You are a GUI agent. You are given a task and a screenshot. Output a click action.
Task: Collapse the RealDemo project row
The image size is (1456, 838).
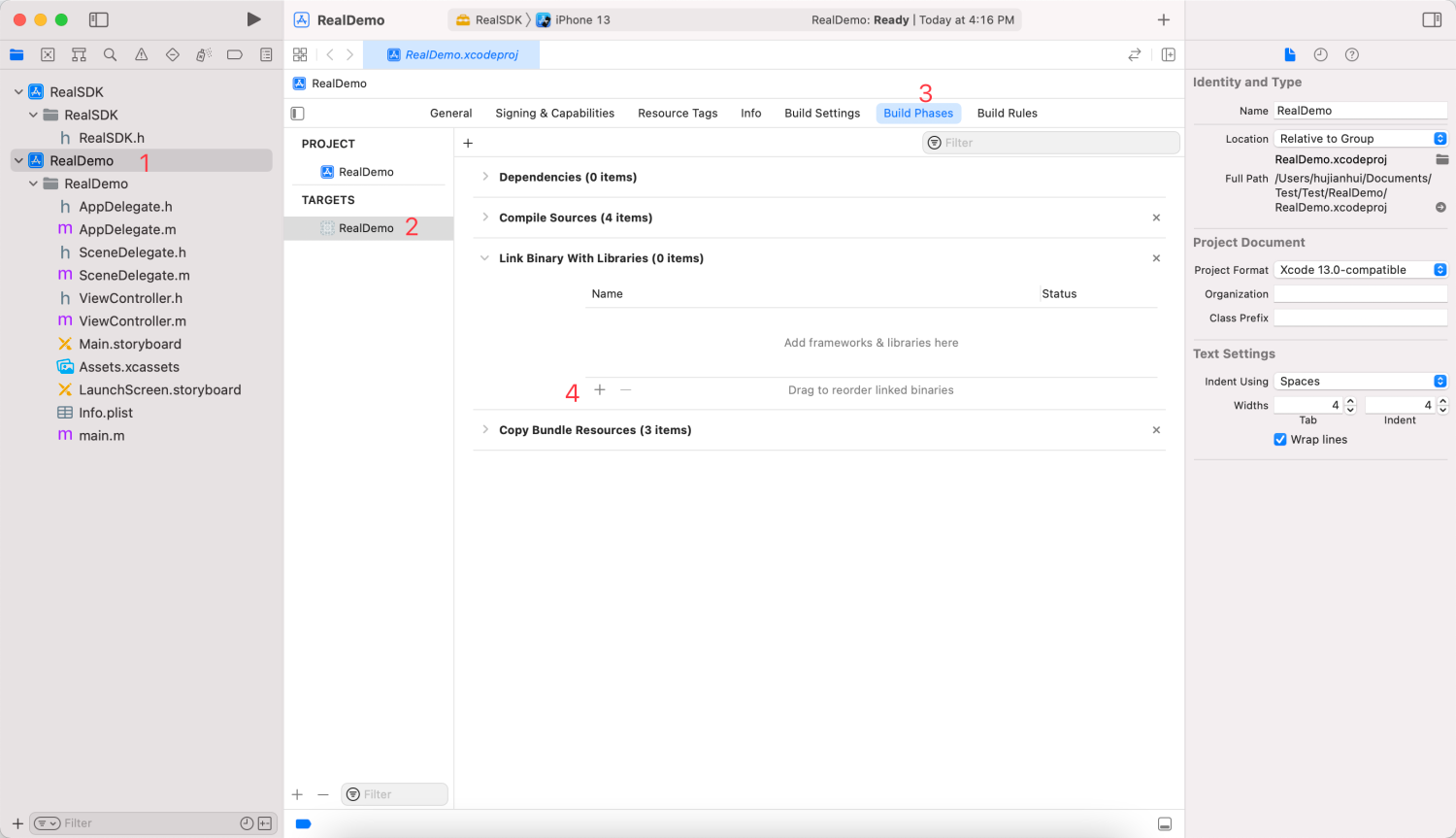[18, 161]
